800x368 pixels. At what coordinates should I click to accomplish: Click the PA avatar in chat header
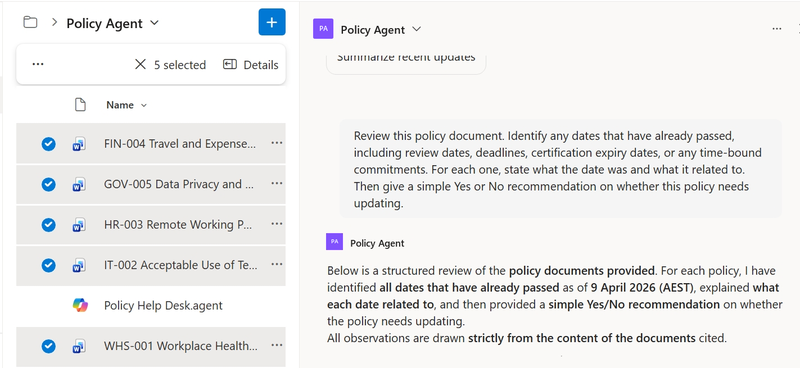pos(323,29)
